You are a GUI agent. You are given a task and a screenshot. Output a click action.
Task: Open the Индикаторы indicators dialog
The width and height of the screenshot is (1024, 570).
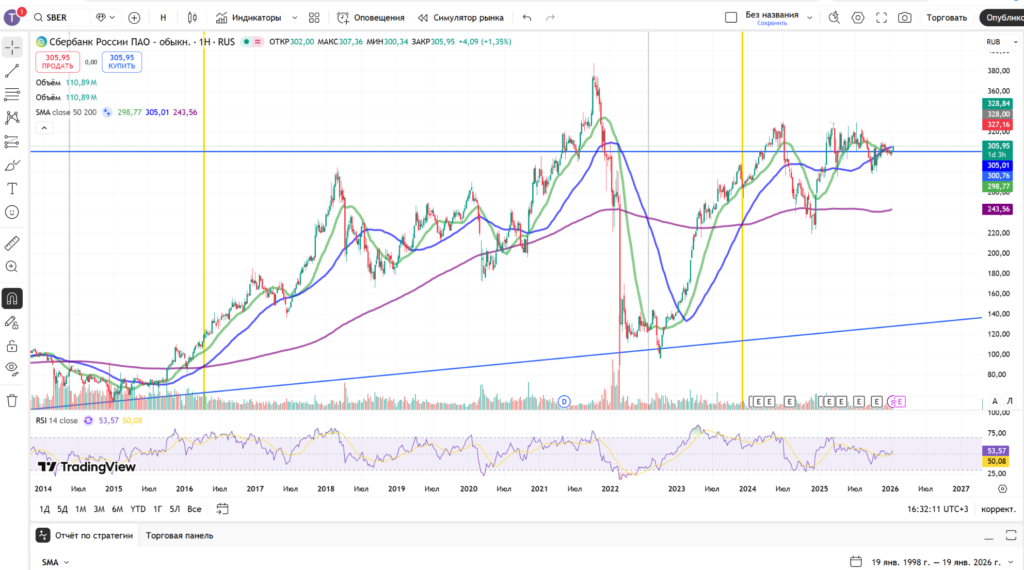(249, 18)
